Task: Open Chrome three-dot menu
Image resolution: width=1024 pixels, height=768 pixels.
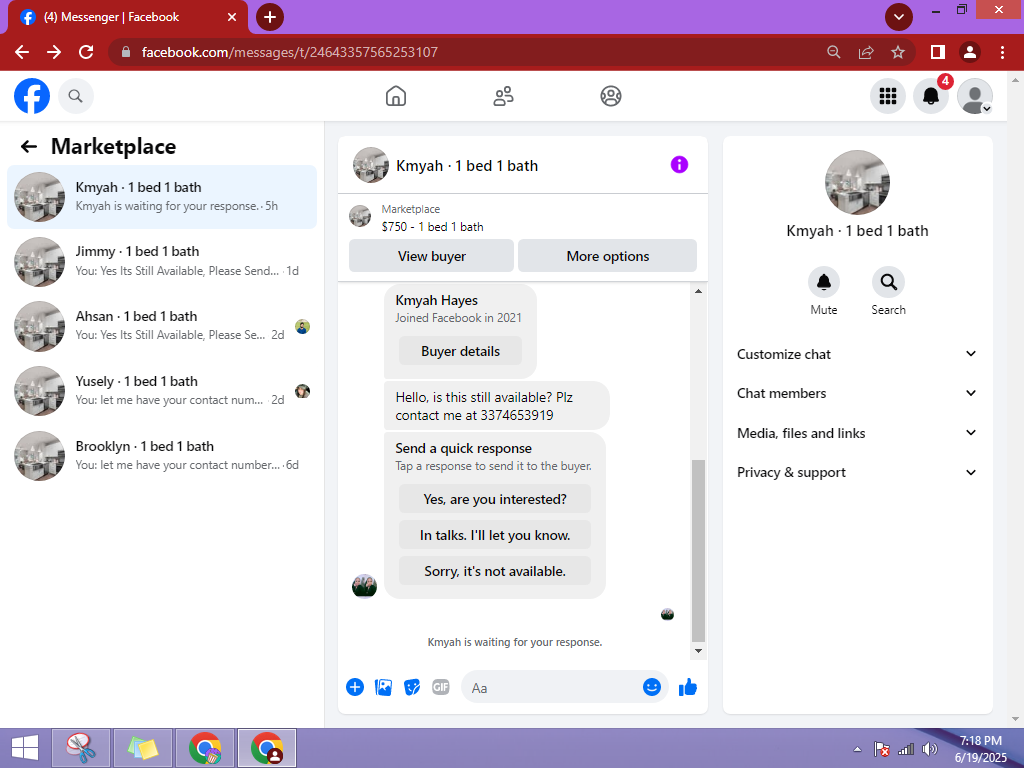Action: (1002, 52)
